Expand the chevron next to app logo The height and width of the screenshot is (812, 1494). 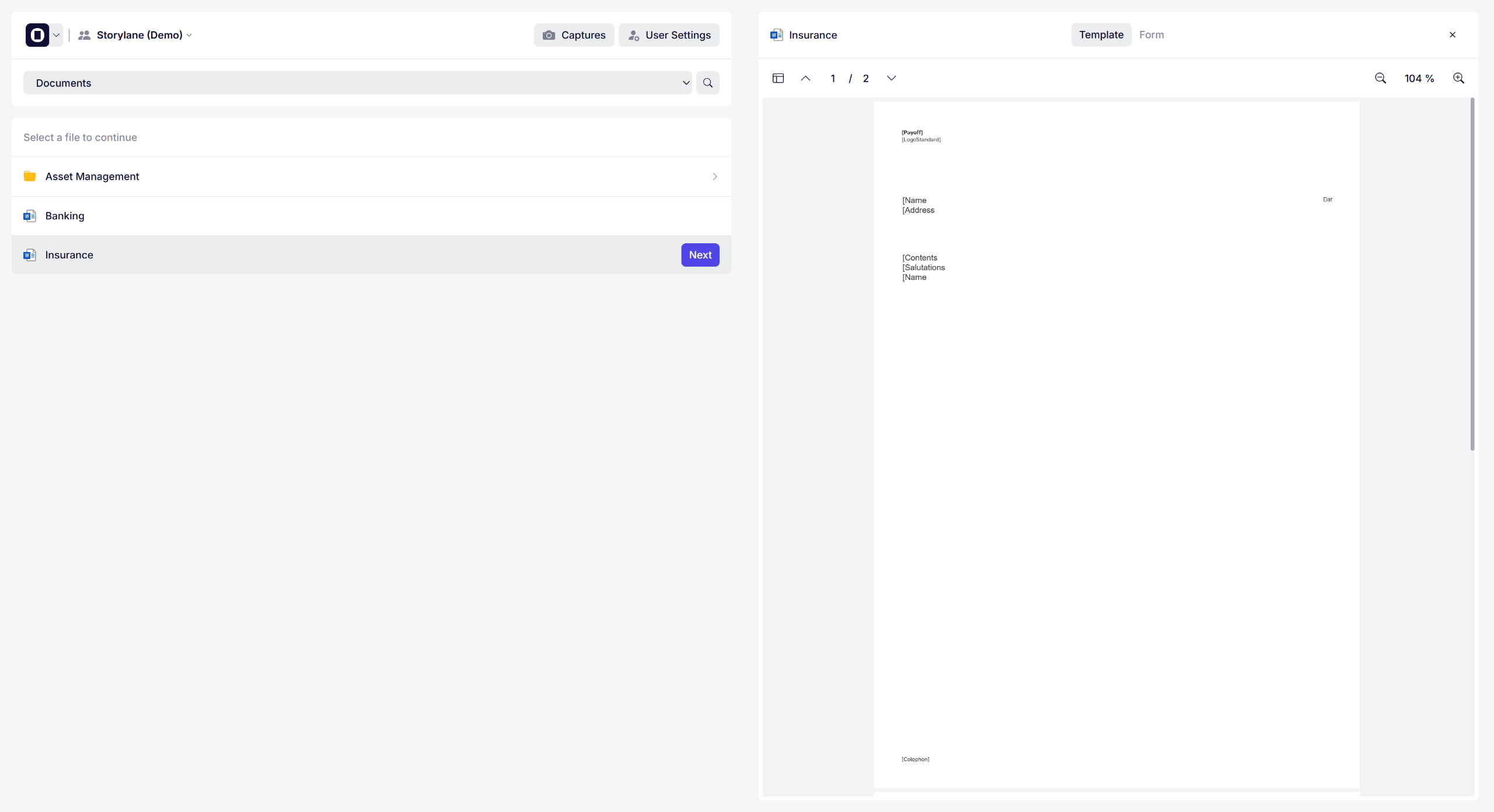click(57, 35)
